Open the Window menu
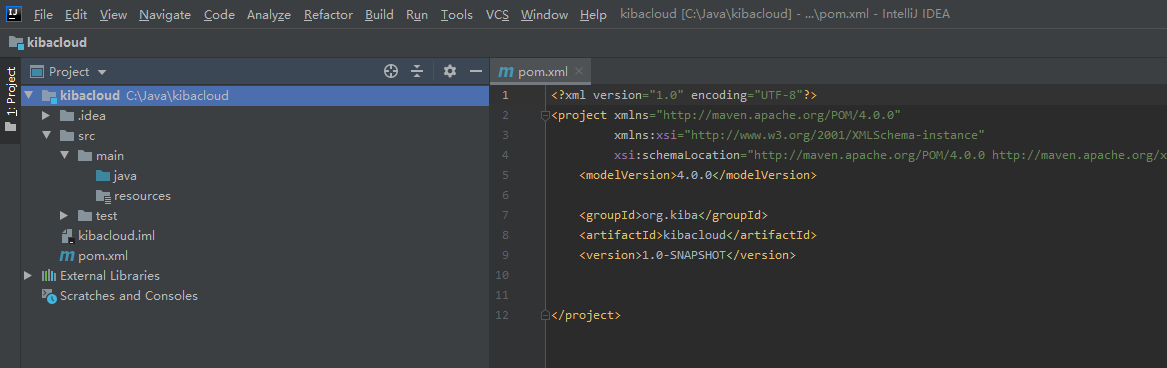The image size is (1167, 368). tap(544, 14)
